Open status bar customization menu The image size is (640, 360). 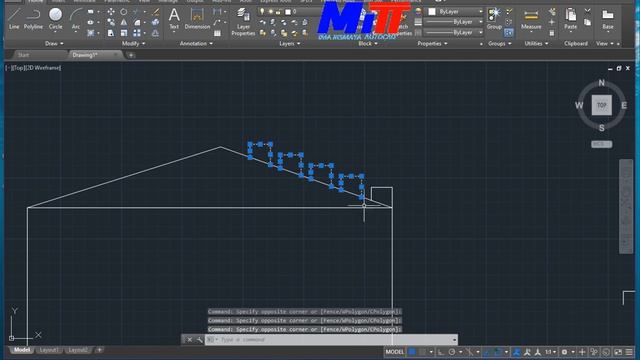(629, 352)
